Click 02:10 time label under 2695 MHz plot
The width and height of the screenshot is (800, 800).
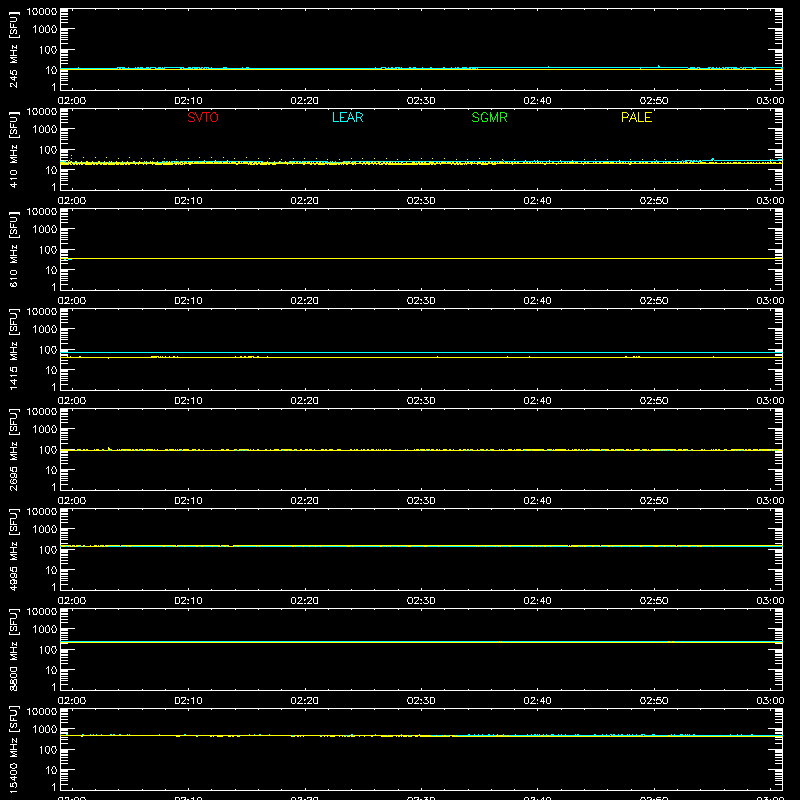pos(188,501)
